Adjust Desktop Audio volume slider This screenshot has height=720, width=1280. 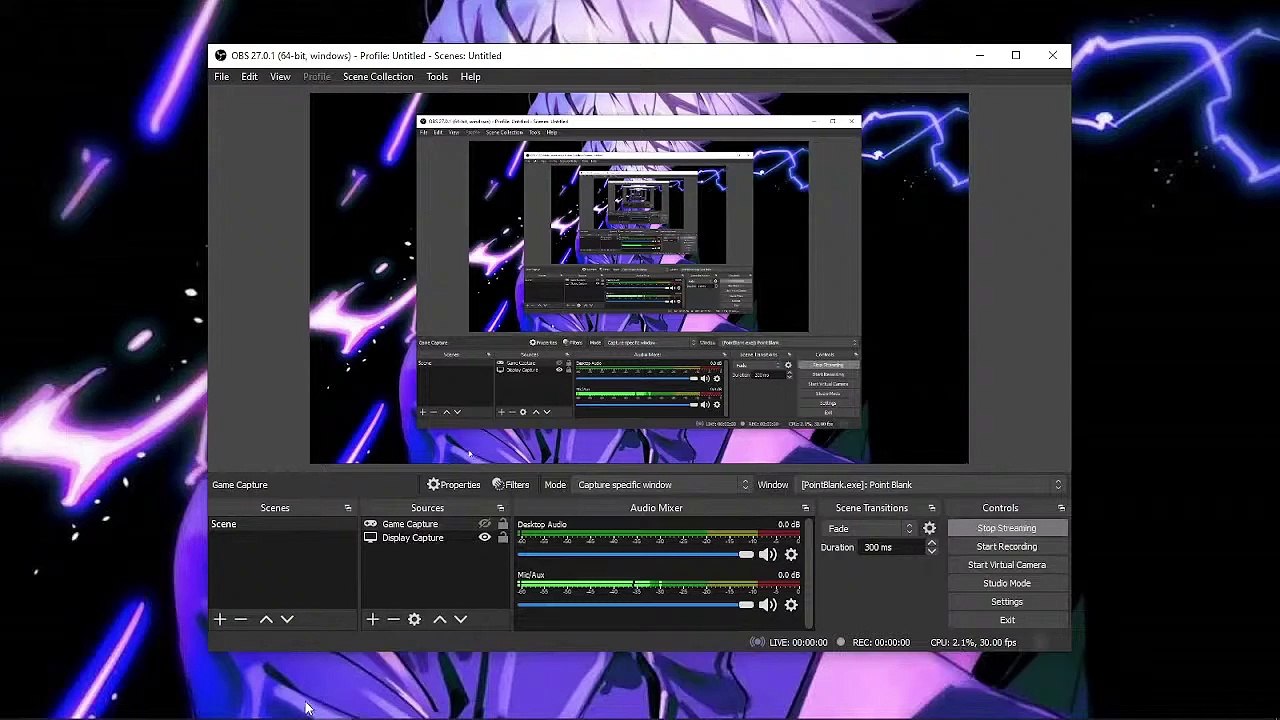click(636, 555)
